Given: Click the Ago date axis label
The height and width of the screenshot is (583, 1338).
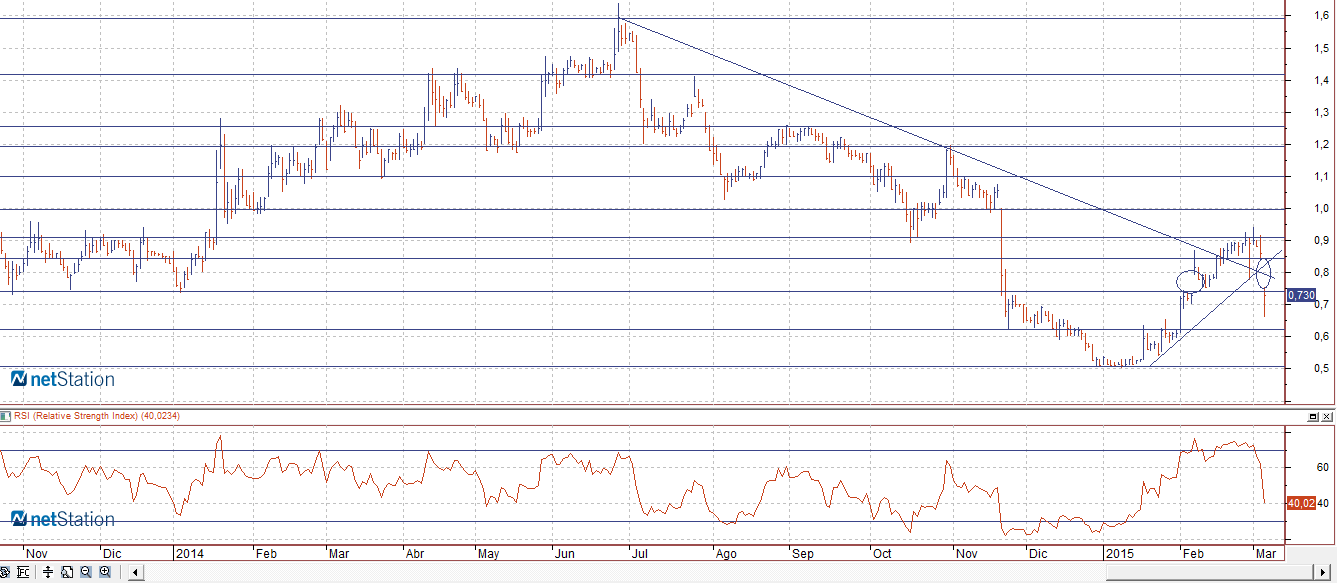Looking at the screenshot, I should pos(727,552).
